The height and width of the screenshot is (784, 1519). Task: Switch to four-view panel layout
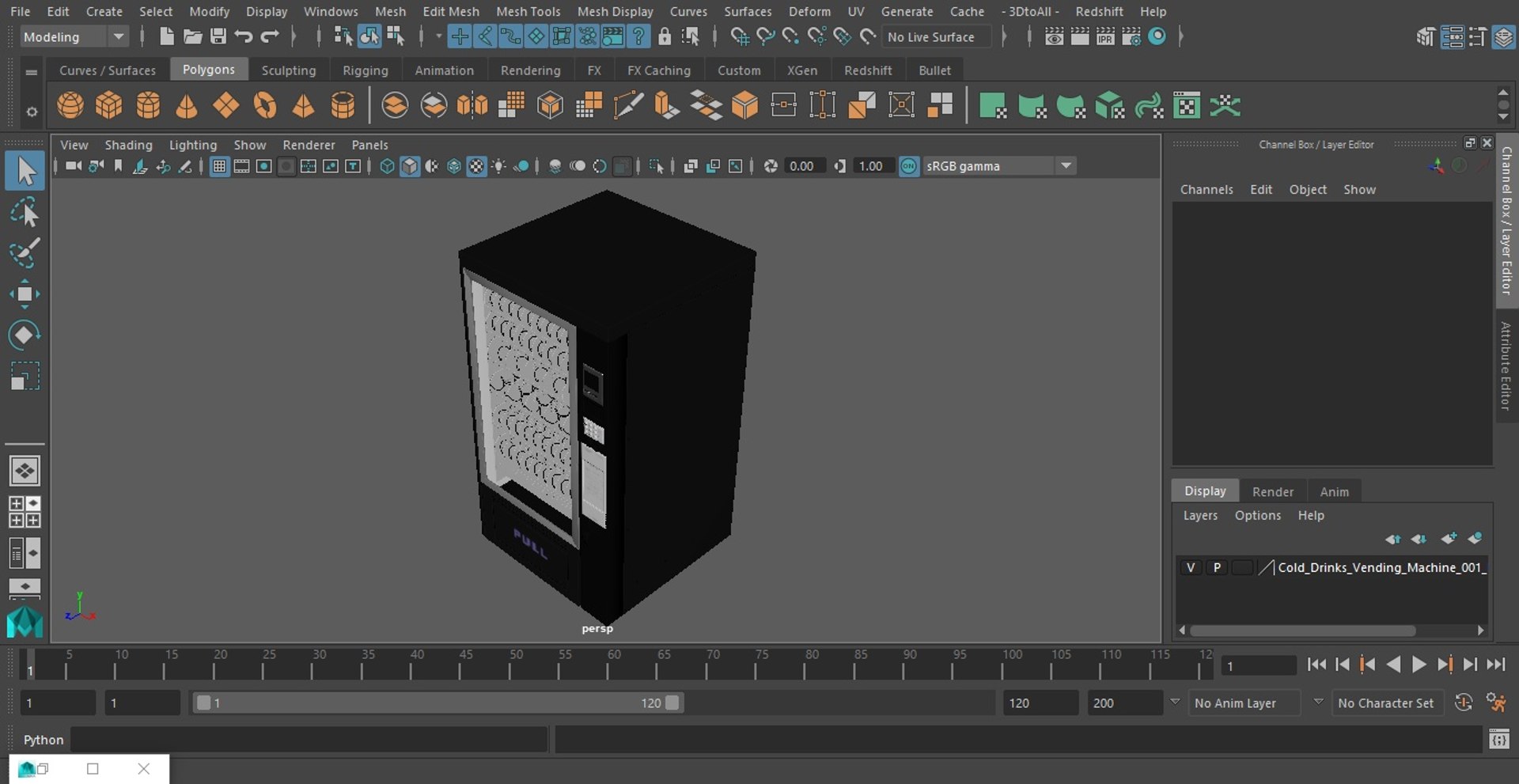click(25, 512)
